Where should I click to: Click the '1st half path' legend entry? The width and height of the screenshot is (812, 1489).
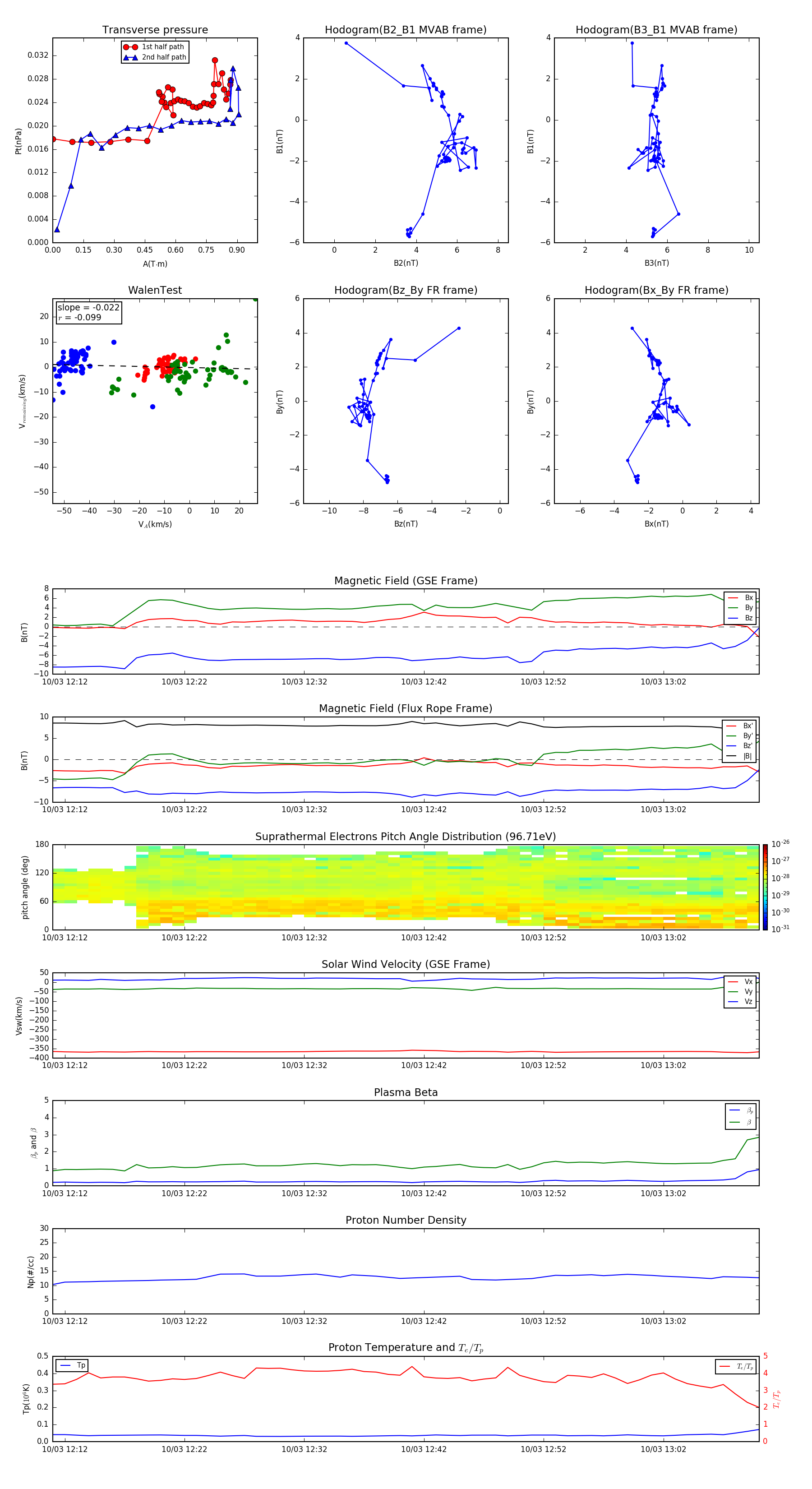tap(154, 47)
